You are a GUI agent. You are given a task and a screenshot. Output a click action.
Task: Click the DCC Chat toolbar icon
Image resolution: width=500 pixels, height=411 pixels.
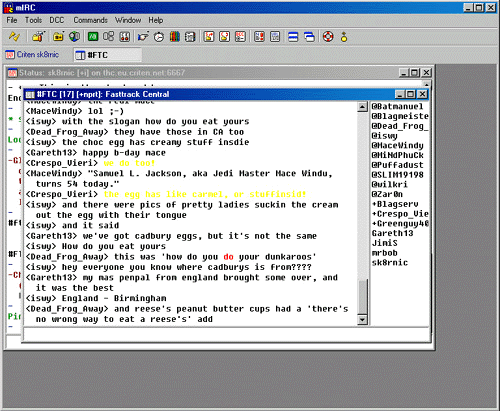click(x=225, y=36)
